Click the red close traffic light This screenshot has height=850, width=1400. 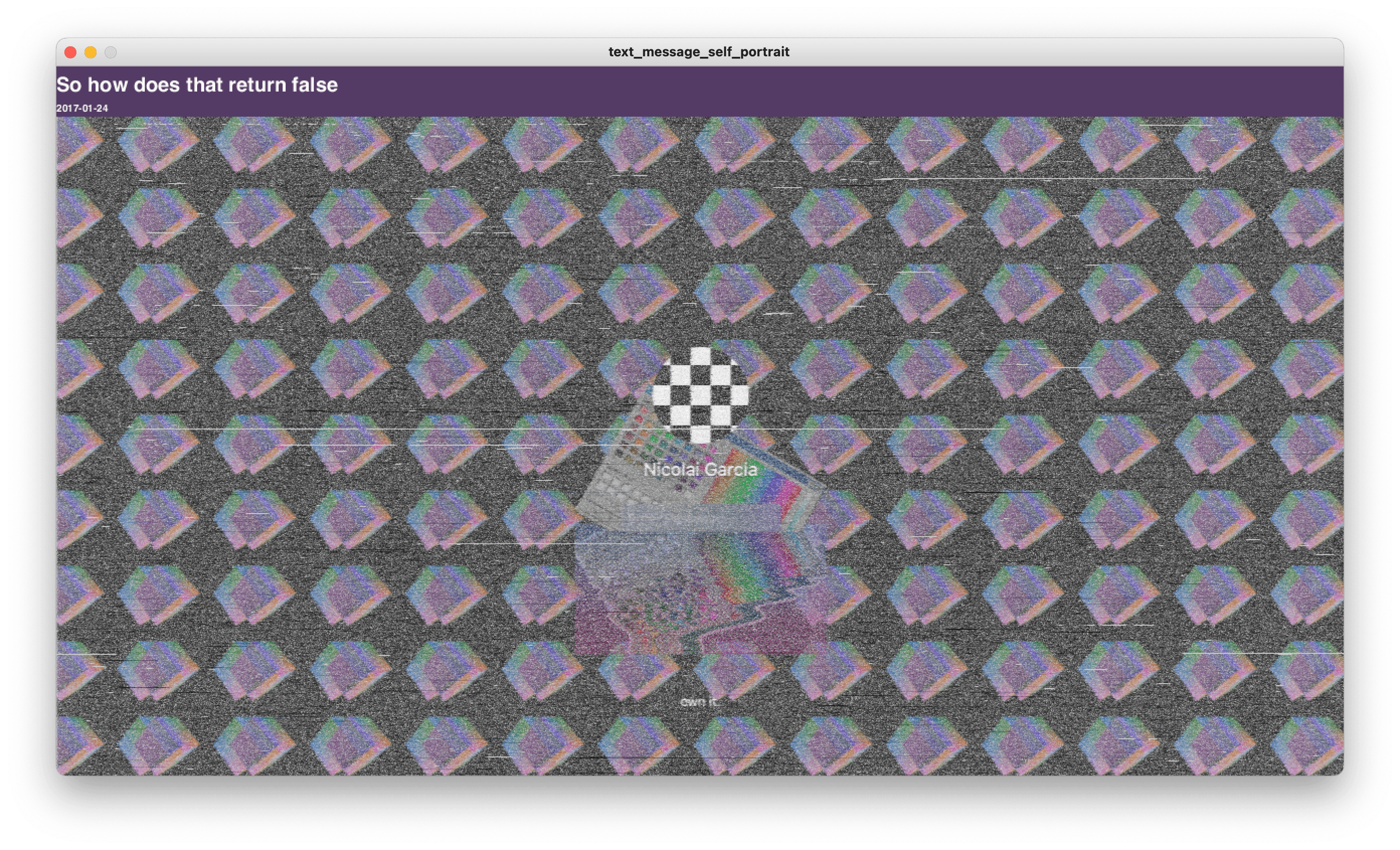tap(70, 52)
